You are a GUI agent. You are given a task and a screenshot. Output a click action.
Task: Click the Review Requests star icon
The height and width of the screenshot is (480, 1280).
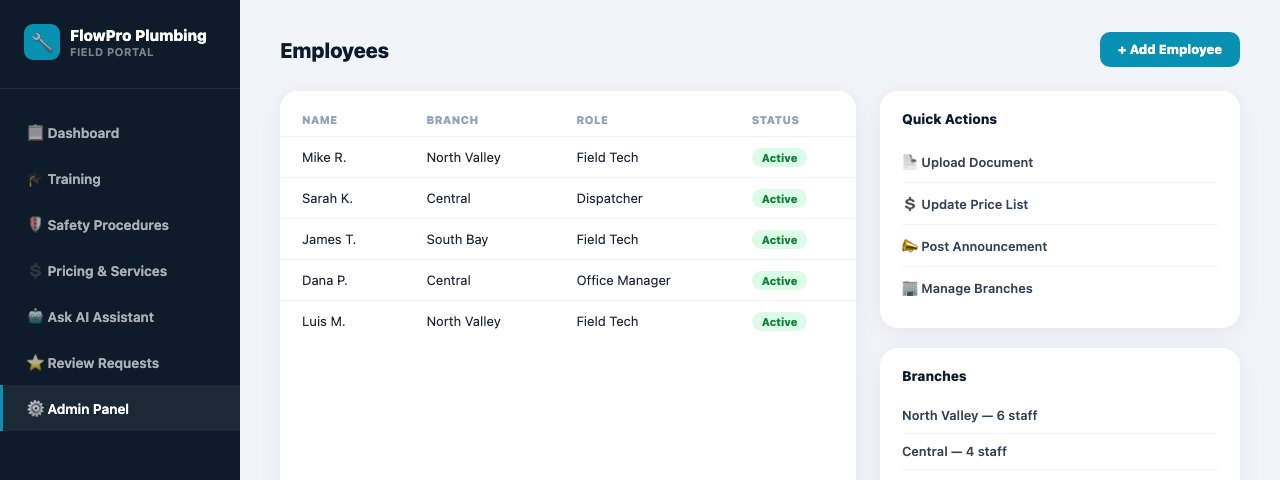click(35, 363)
